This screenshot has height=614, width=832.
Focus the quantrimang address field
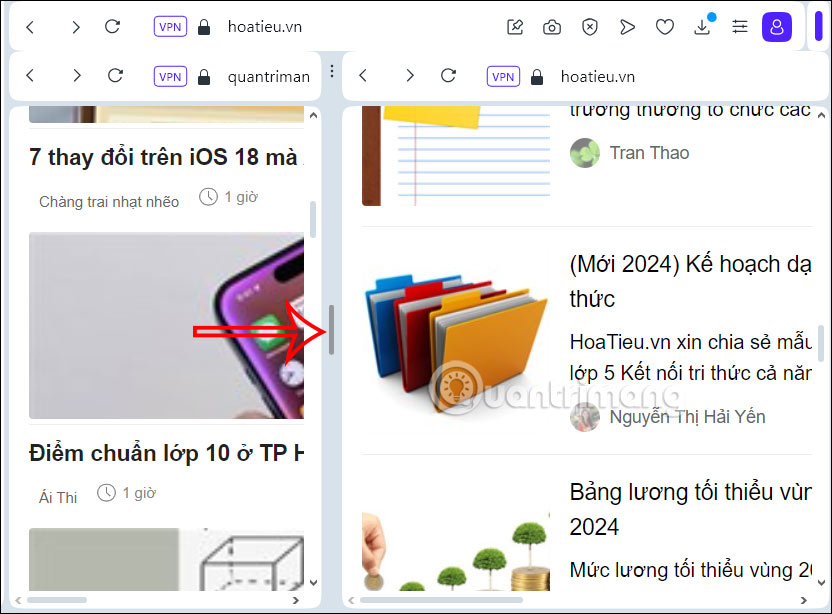pos(268,77)
